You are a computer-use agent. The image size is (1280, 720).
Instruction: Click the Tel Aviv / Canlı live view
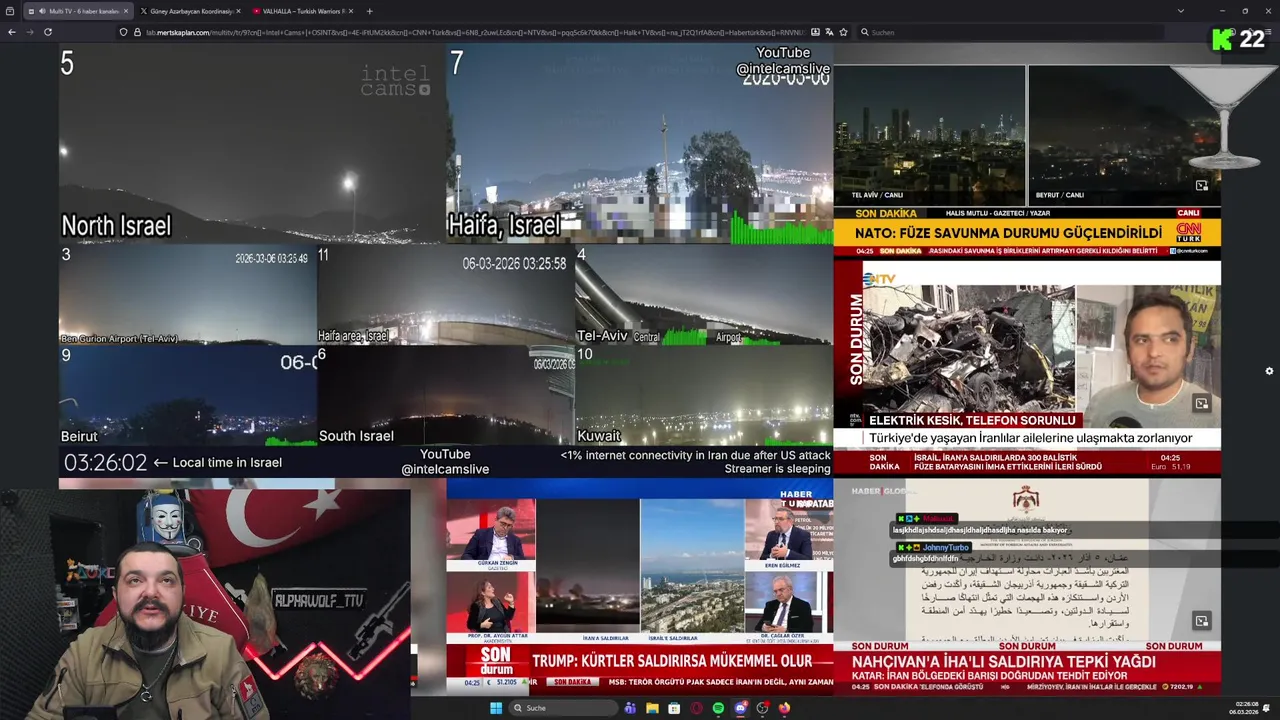click(929, 135)
